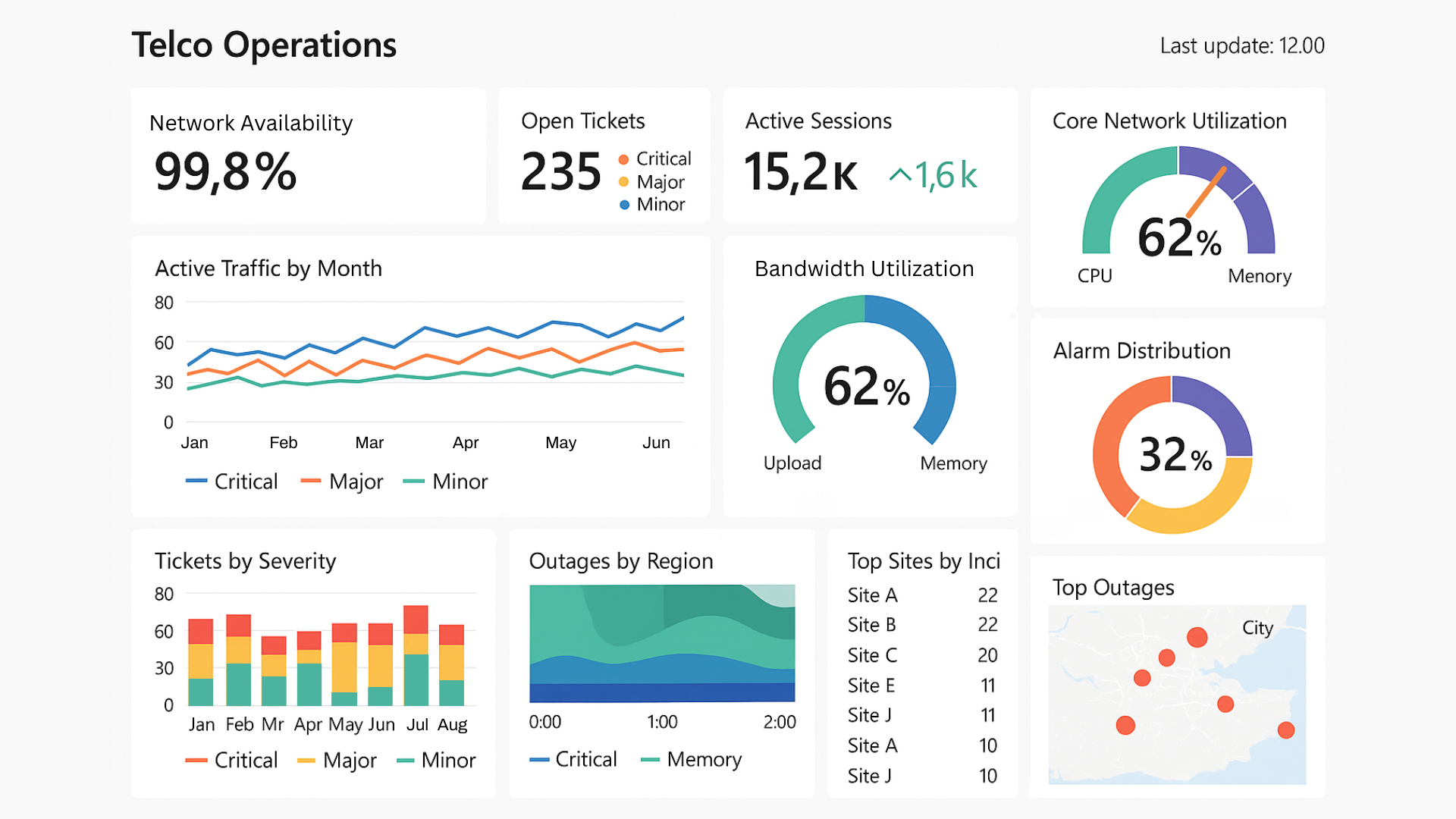1456x819 pixels.
Task: Click the Network Availability 99,8% card
Action: point(308,155)
